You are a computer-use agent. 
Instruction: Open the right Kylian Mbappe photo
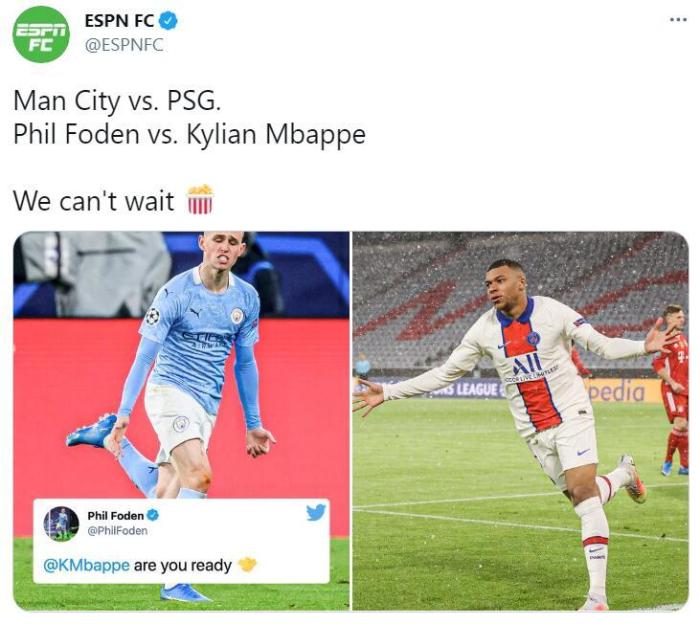click(521, 420)
